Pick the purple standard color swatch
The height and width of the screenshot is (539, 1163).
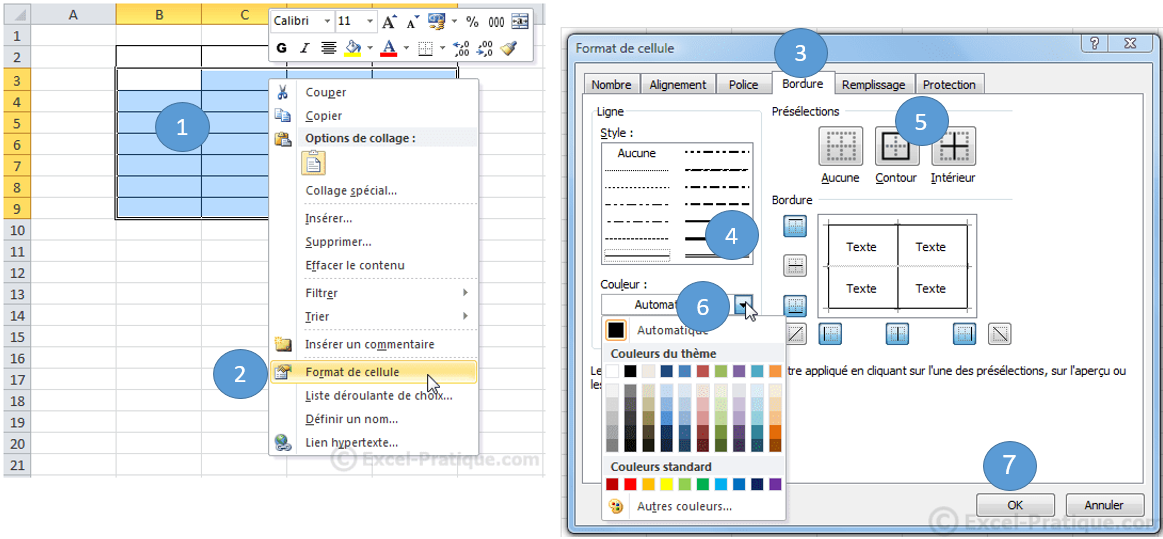pyautogui.click(x=775, y=484)
